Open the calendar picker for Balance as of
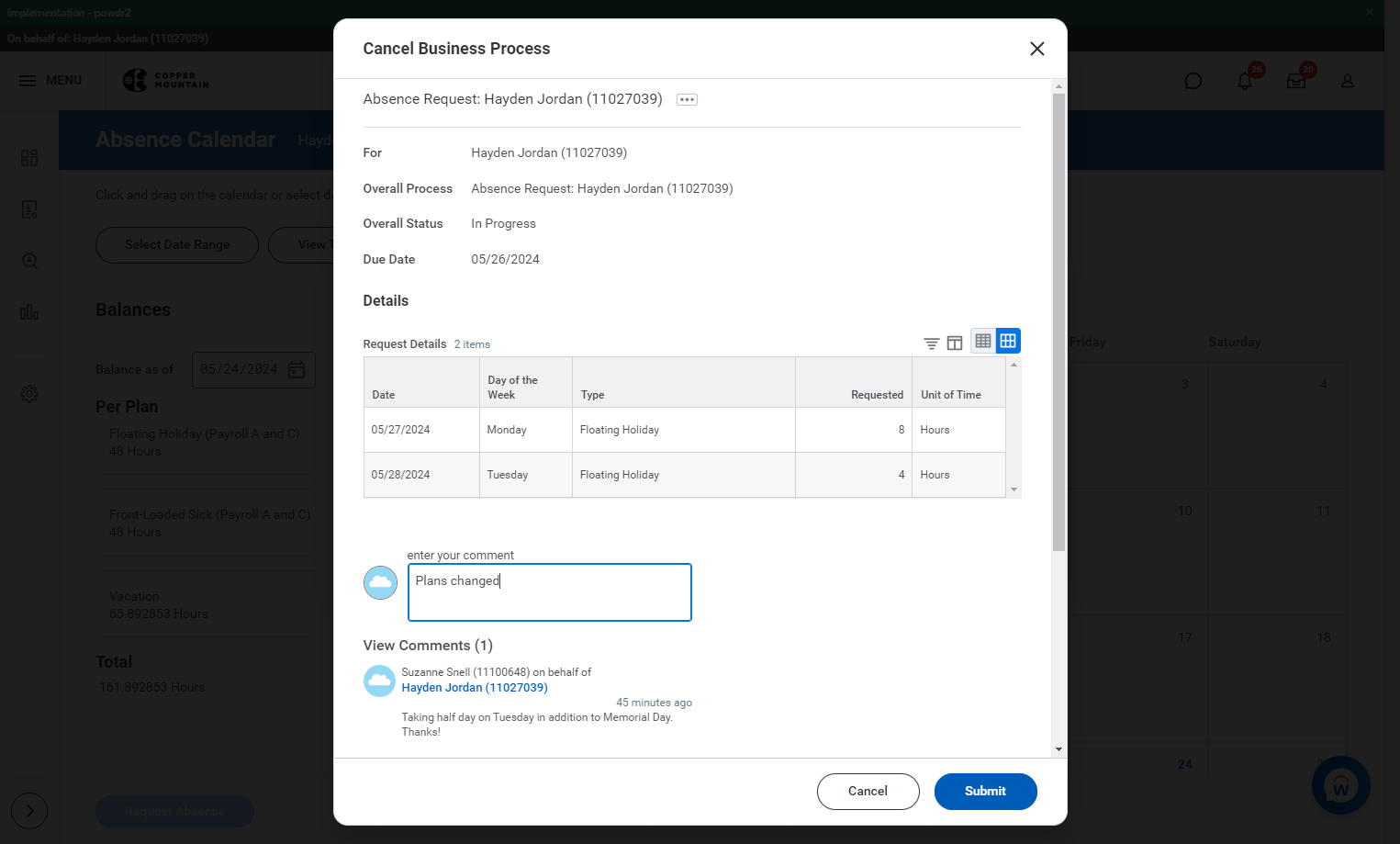 (x=297, y=370)
